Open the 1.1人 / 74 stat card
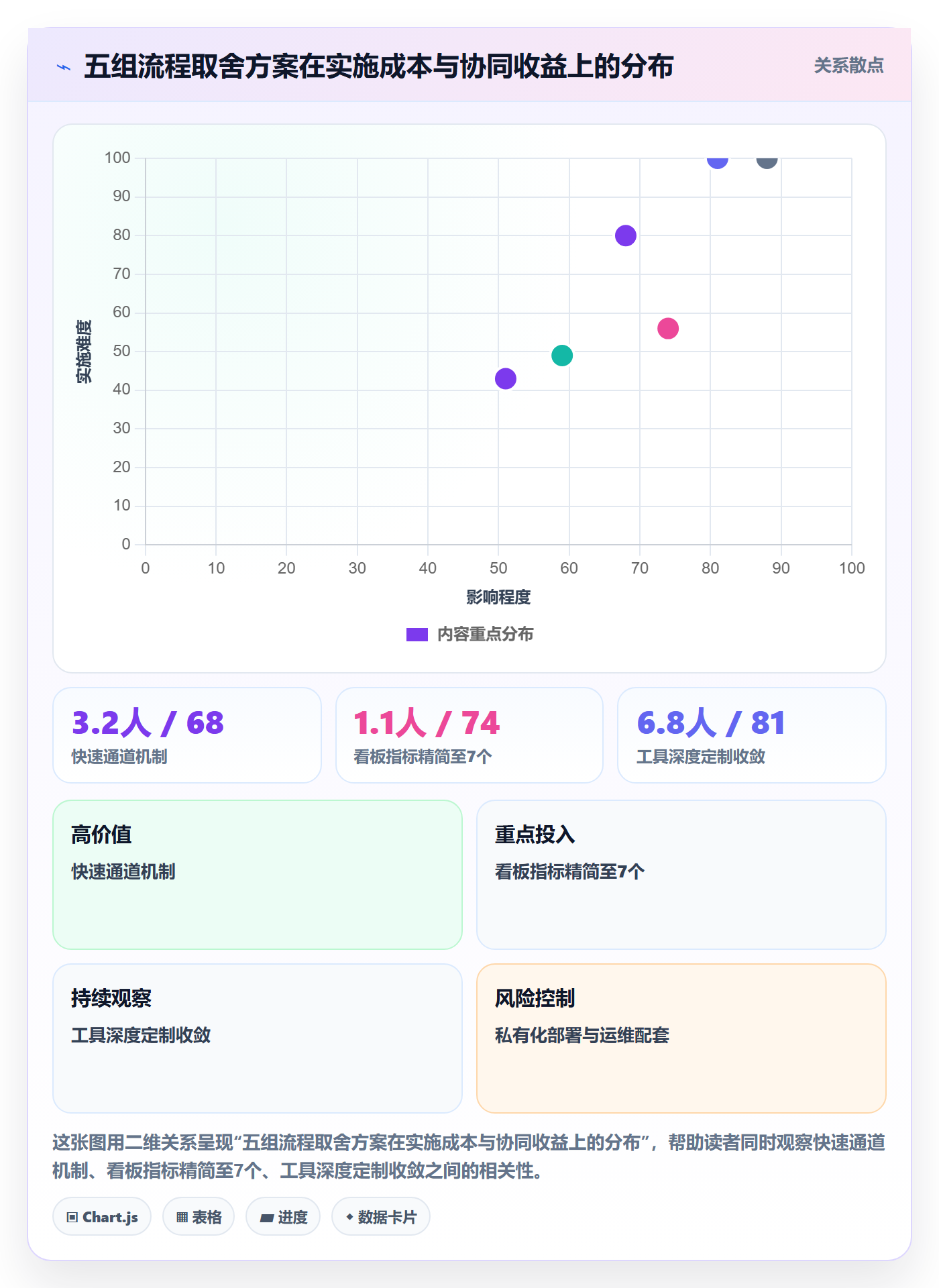The height and width of the screenshot is (1288, 939). click(x=469, y=735)
